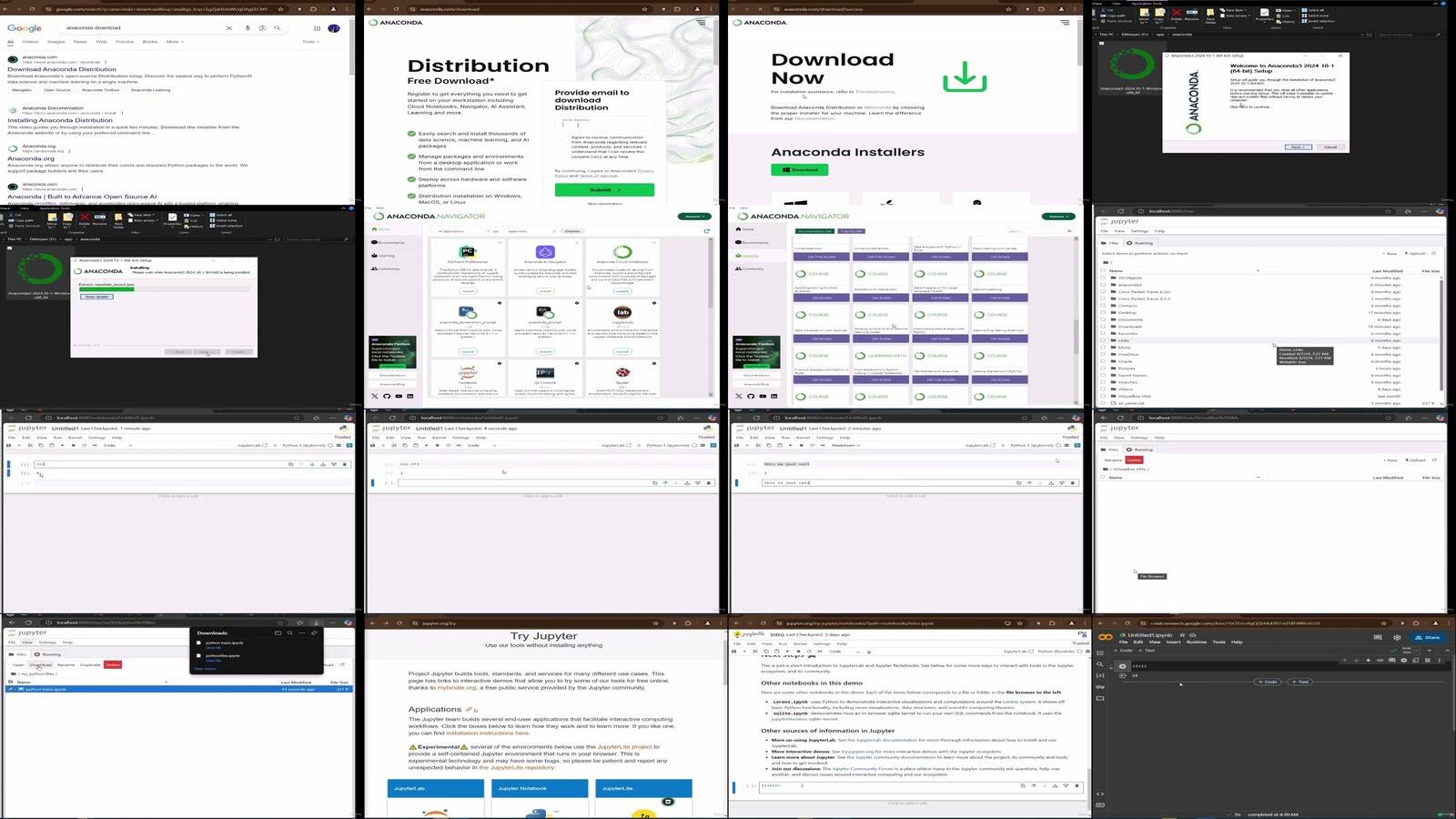Click the Anaconda AI Navigator app icon
The width and height of the screenshot is (1456, 819).
click(545, 252)
